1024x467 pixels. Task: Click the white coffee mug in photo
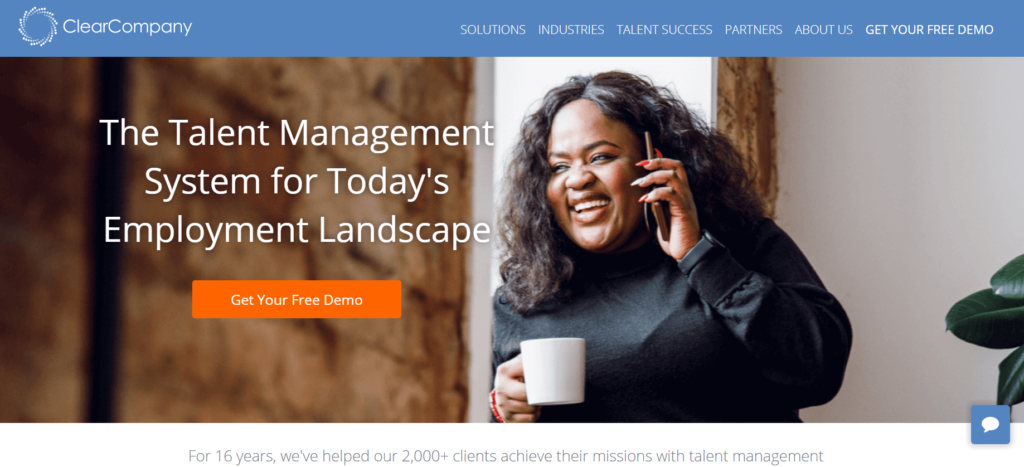[x=552, y=371]
